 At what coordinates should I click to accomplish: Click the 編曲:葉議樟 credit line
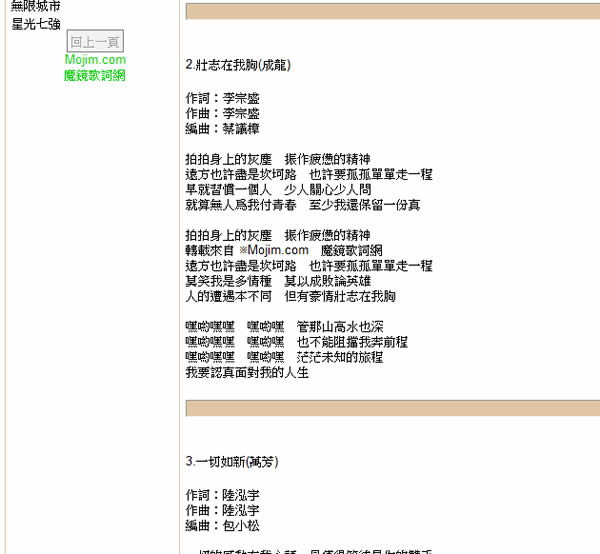pos(222,129)
